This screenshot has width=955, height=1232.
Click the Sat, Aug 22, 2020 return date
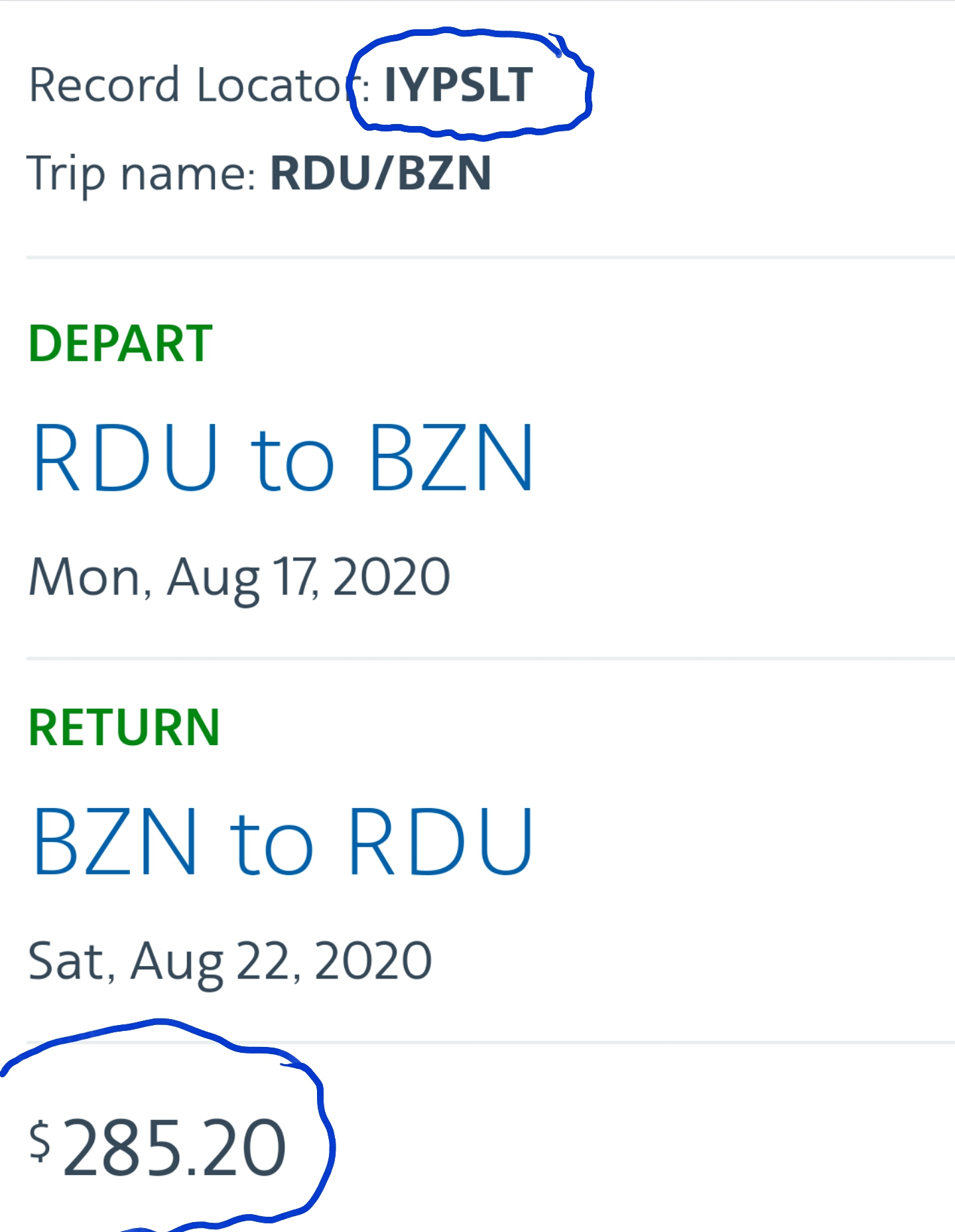[229, 961]
